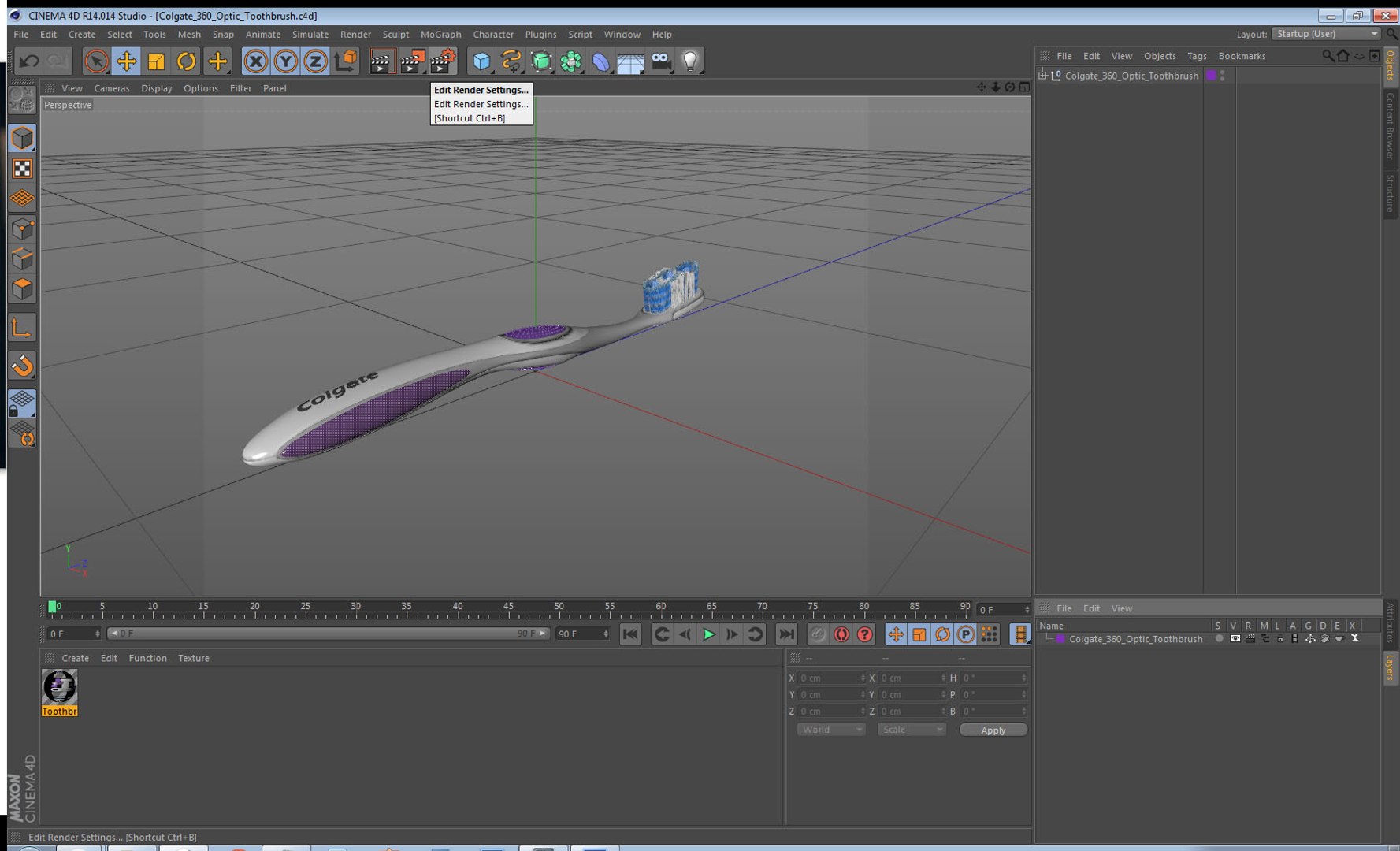Click Render to Picture Viewer icon

tap(412, 61)
